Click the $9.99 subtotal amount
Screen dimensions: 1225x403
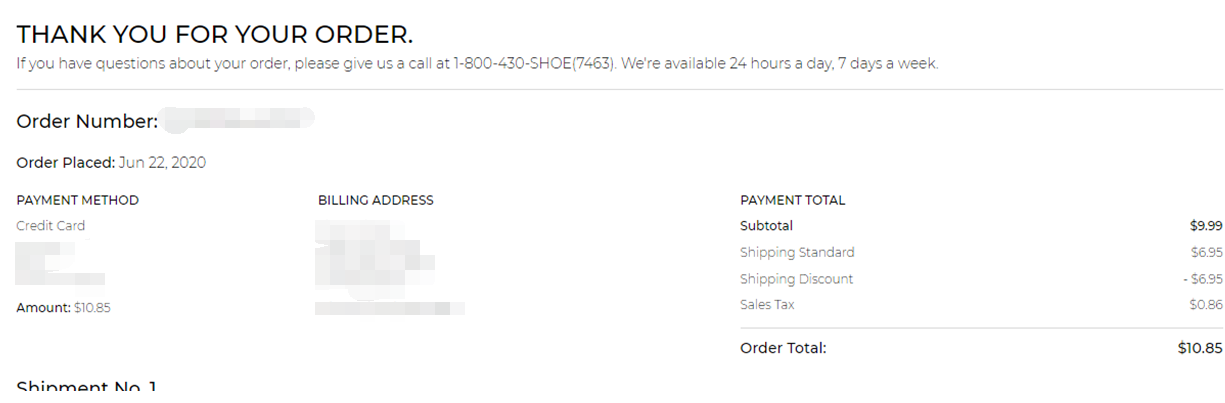click(1206, 226)
